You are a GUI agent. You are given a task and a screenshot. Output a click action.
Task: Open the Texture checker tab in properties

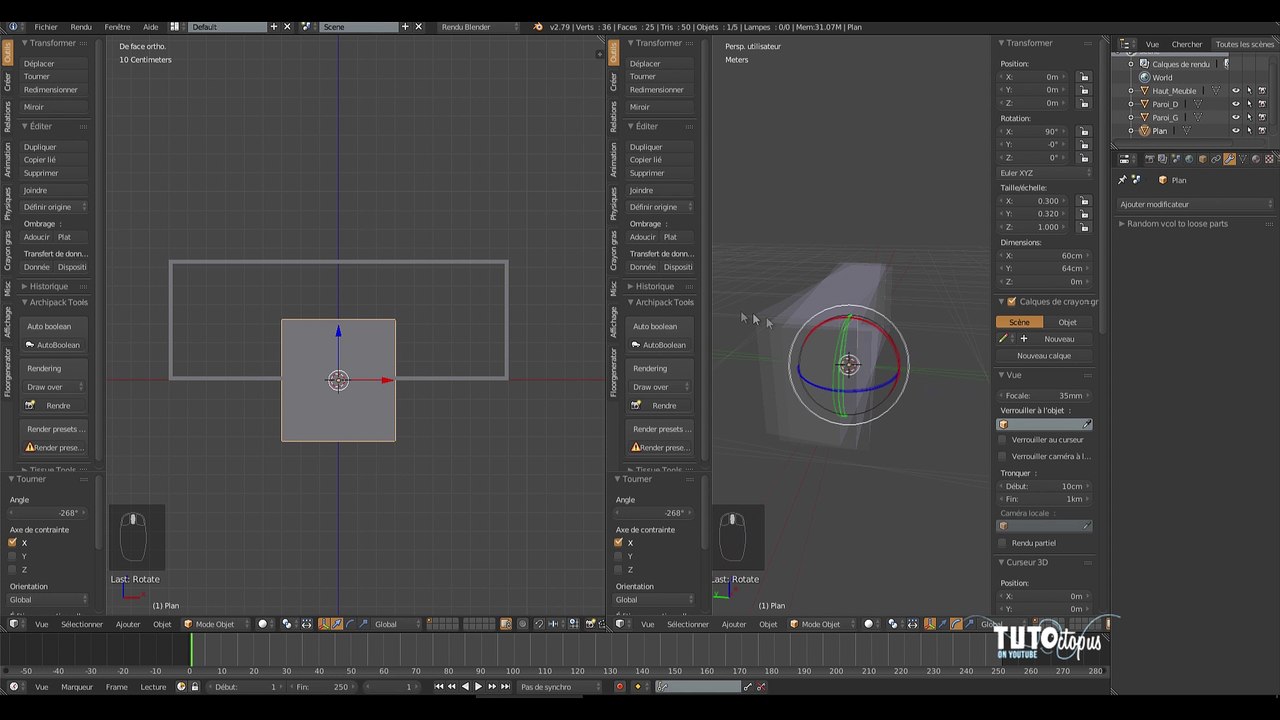pyautogui.click(x=1269, y=159)
